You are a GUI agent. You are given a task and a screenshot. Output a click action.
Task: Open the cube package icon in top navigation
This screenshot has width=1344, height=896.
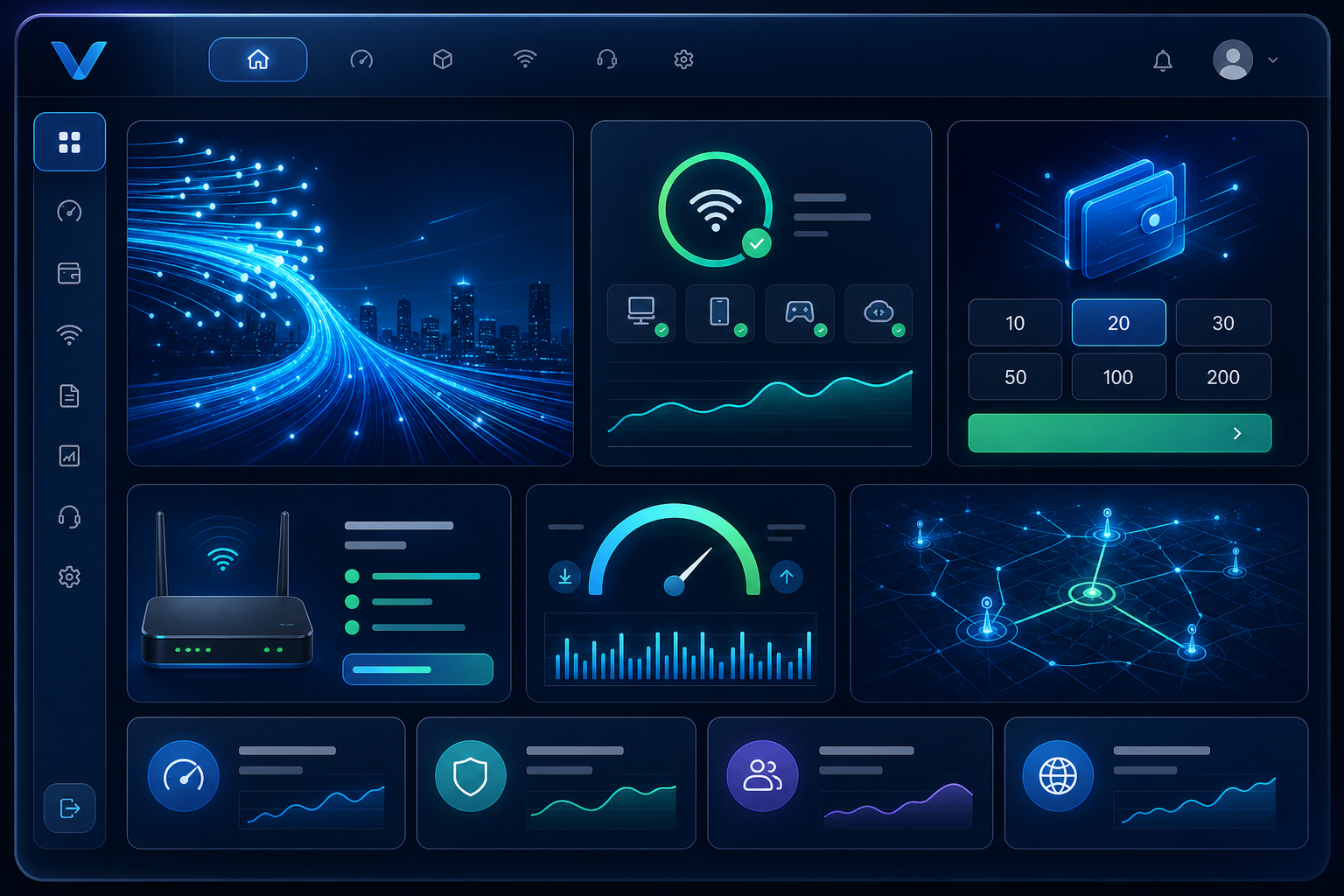[443, 59]
